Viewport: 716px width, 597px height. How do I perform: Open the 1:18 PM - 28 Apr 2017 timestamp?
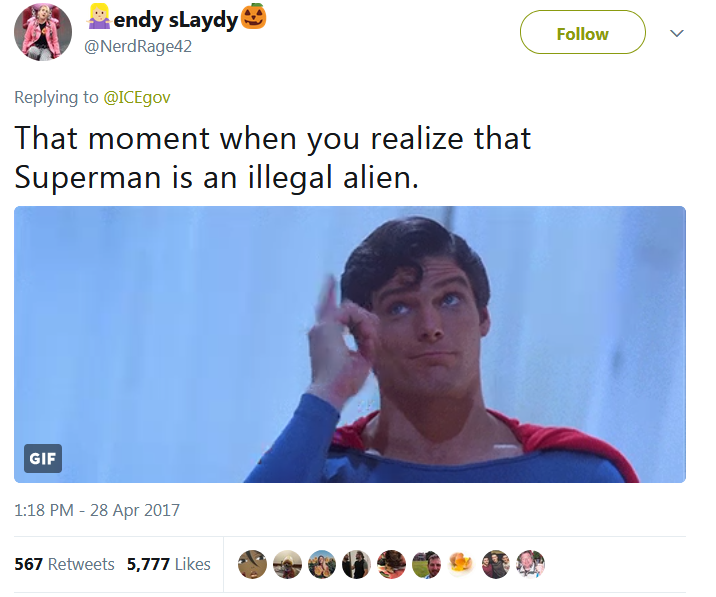(97, 510)
